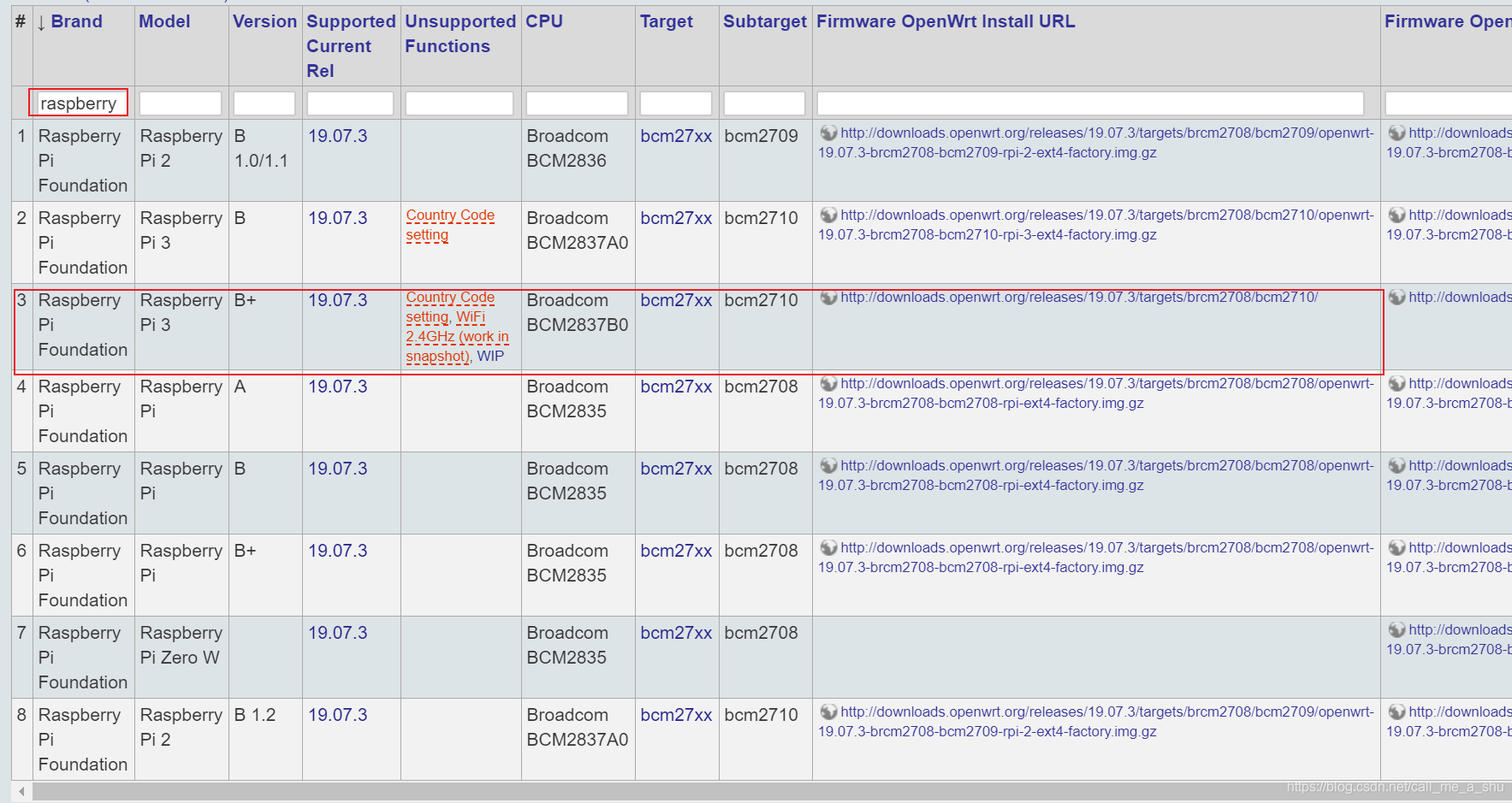Screen dimensions: 1512x803
Task: Focus the Model filter input field
Action: tap(181, 103)
